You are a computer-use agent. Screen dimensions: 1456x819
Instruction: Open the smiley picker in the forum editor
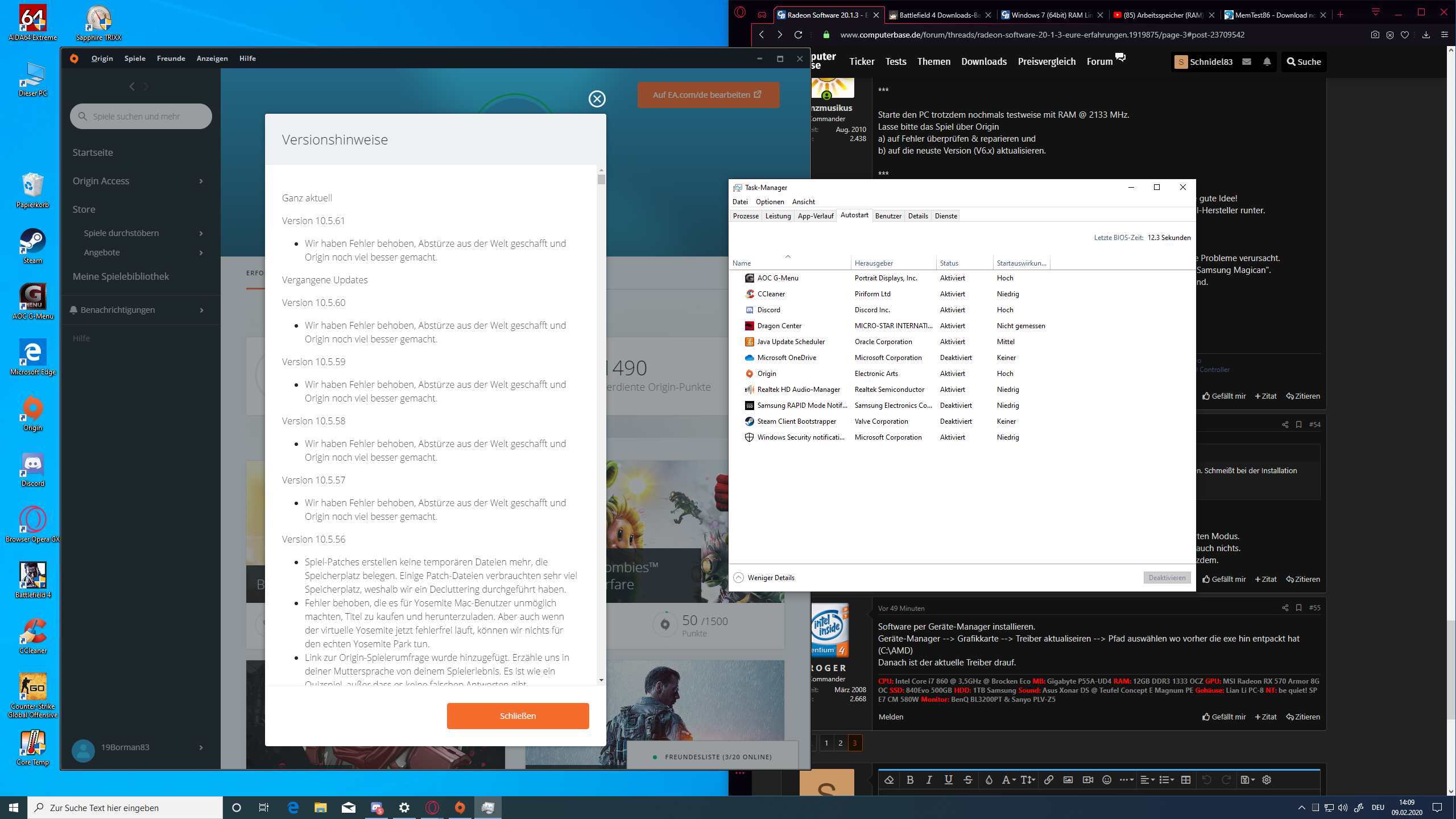[1107, 780]
